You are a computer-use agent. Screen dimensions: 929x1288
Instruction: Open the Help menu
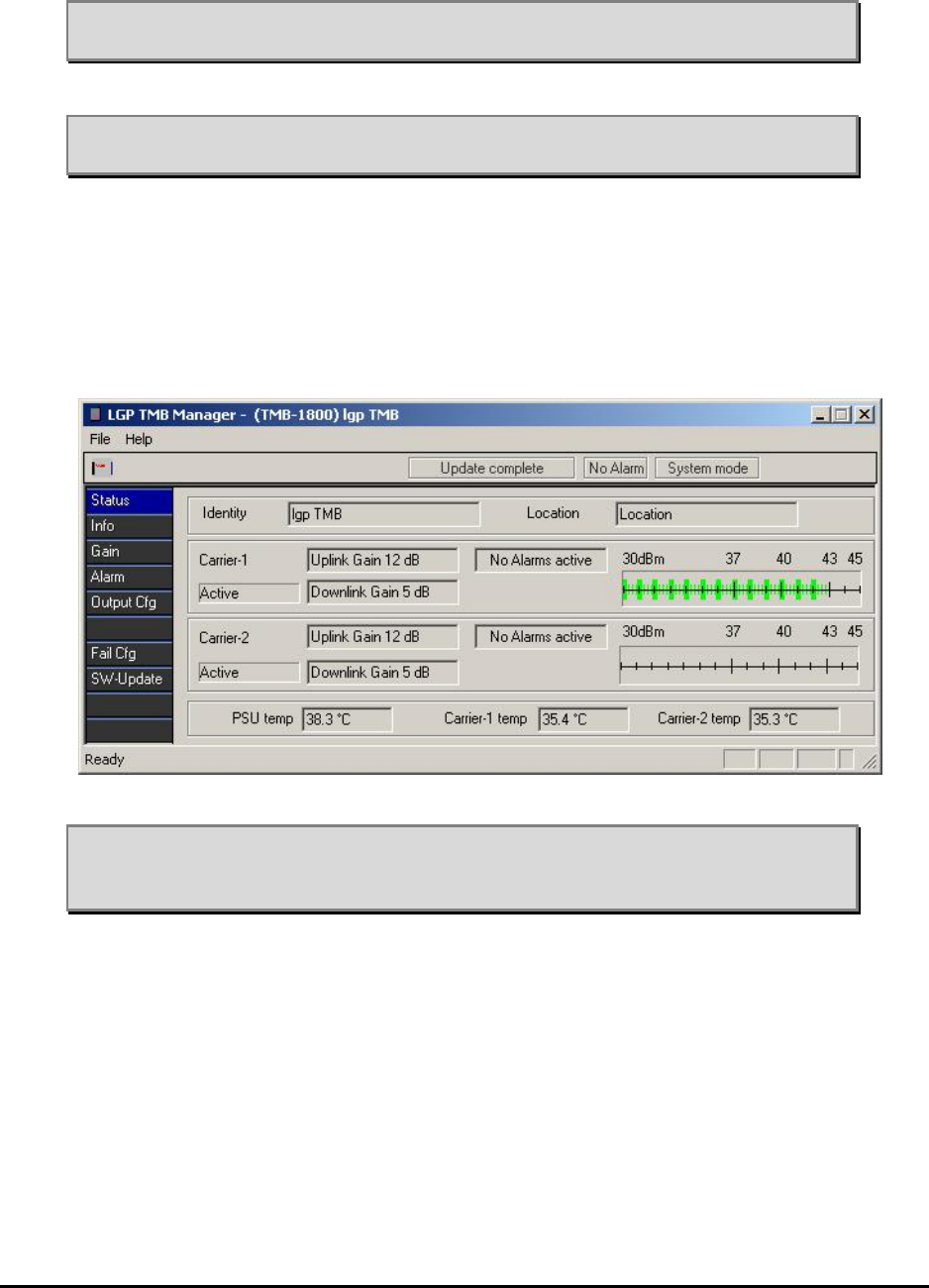139,439
